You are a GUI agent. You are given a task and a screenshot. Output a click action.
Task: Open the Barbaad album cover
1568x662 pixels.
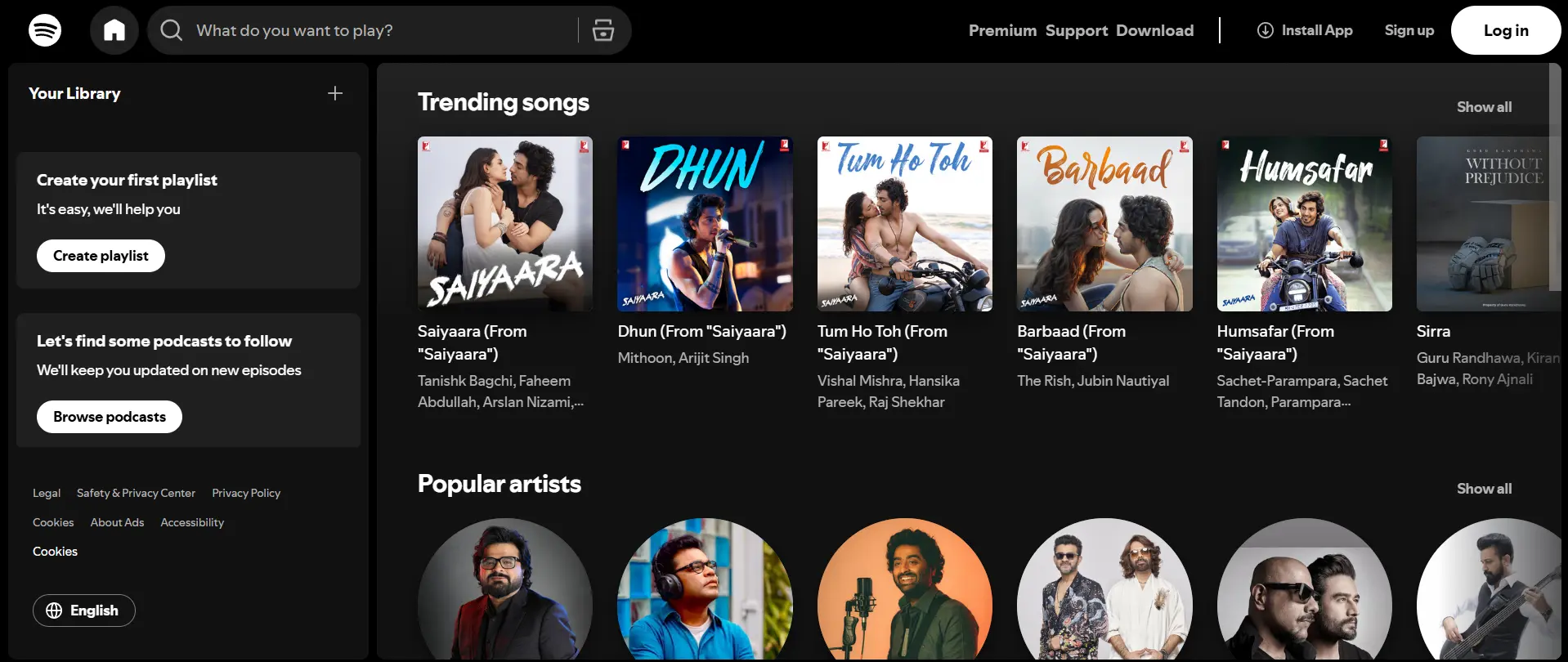(x=1104, y=224)
